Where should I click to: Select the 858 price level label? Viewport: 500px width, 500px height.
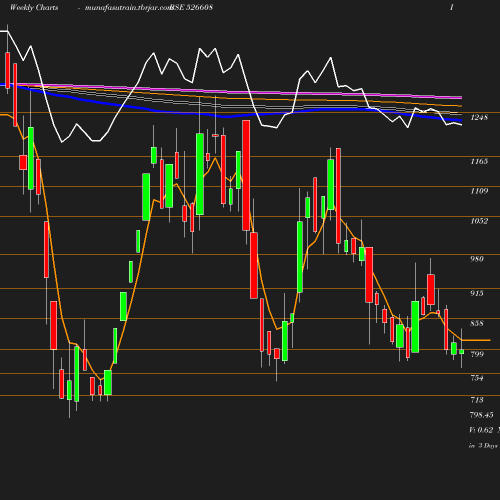tap(477, 323)
